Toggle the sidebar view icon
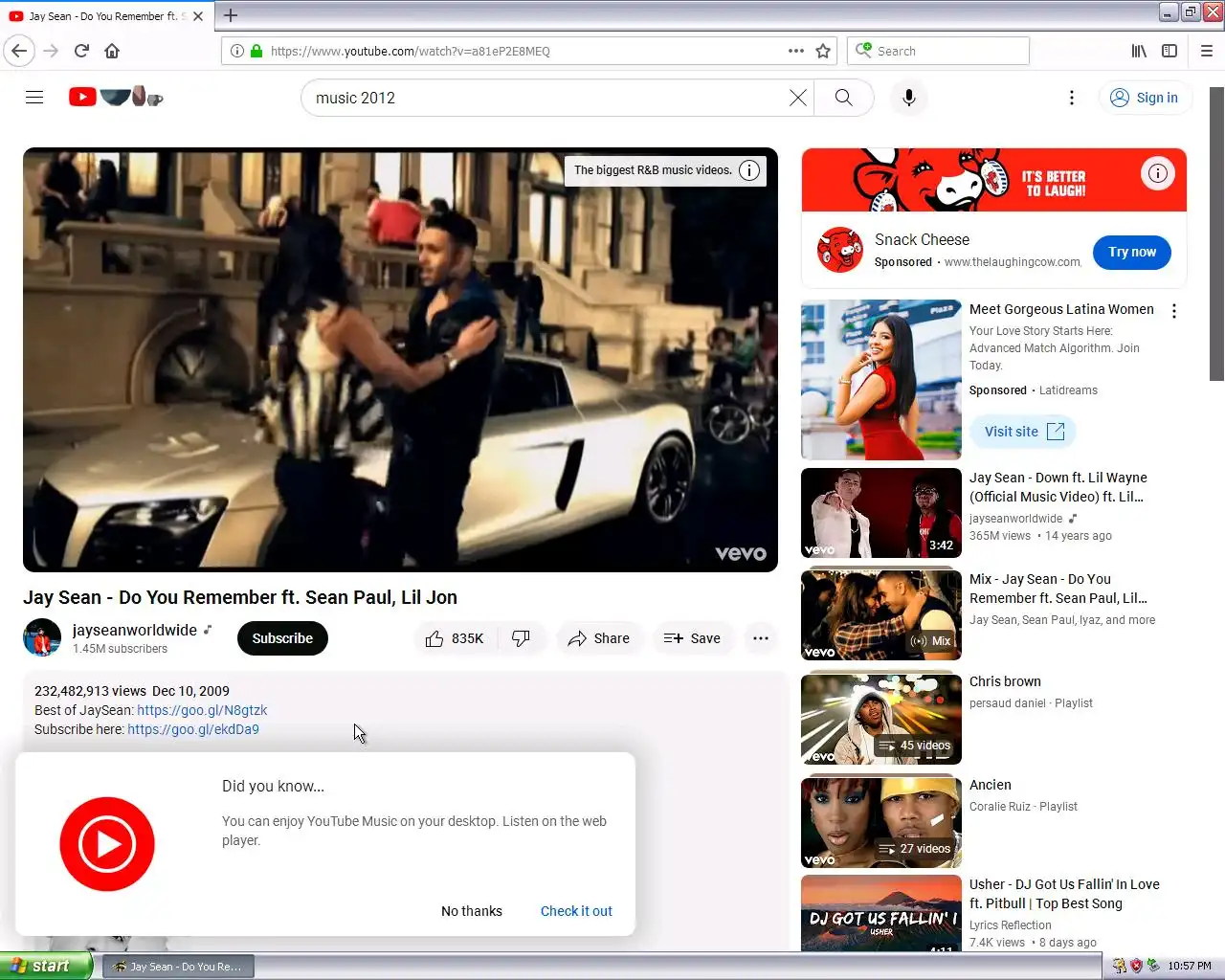This screenshot has height=980, width=1225. (x=1169, y=51)
